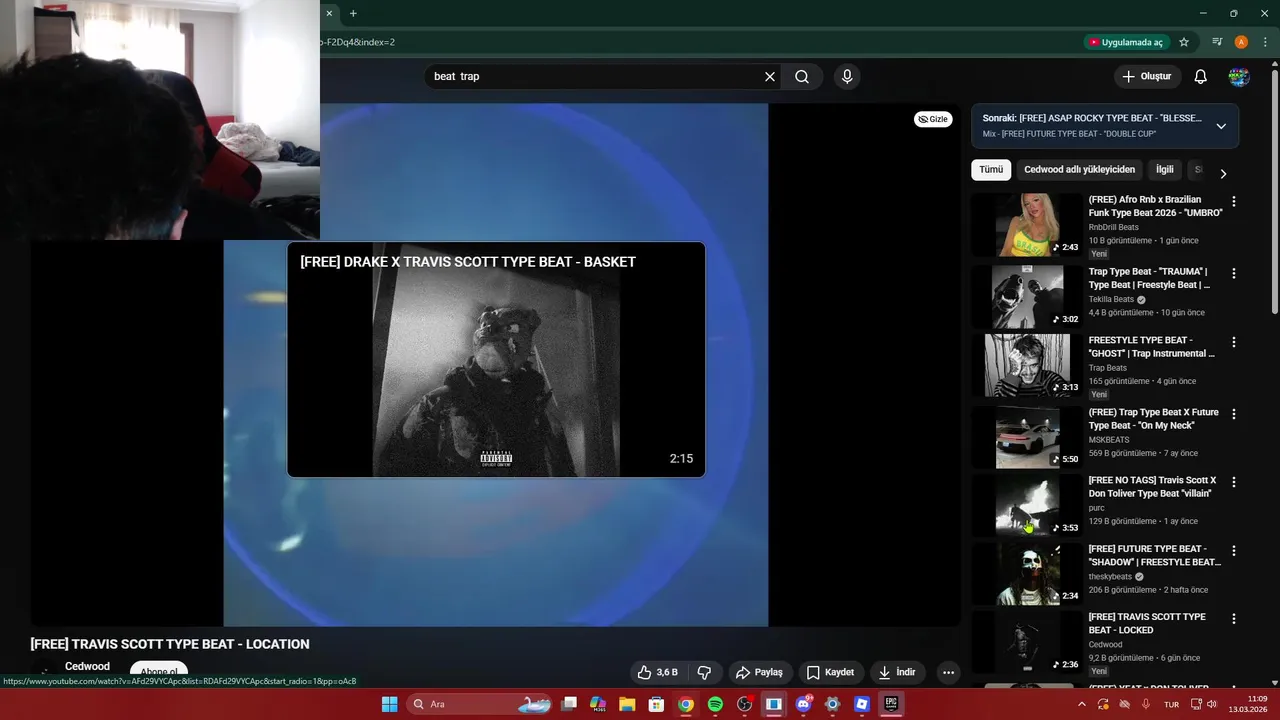Select 'Cedwood adlı yükleyiciden' chip
Image resolution: width=1280 pixels, height=720 pixels.
point(1080,170)
